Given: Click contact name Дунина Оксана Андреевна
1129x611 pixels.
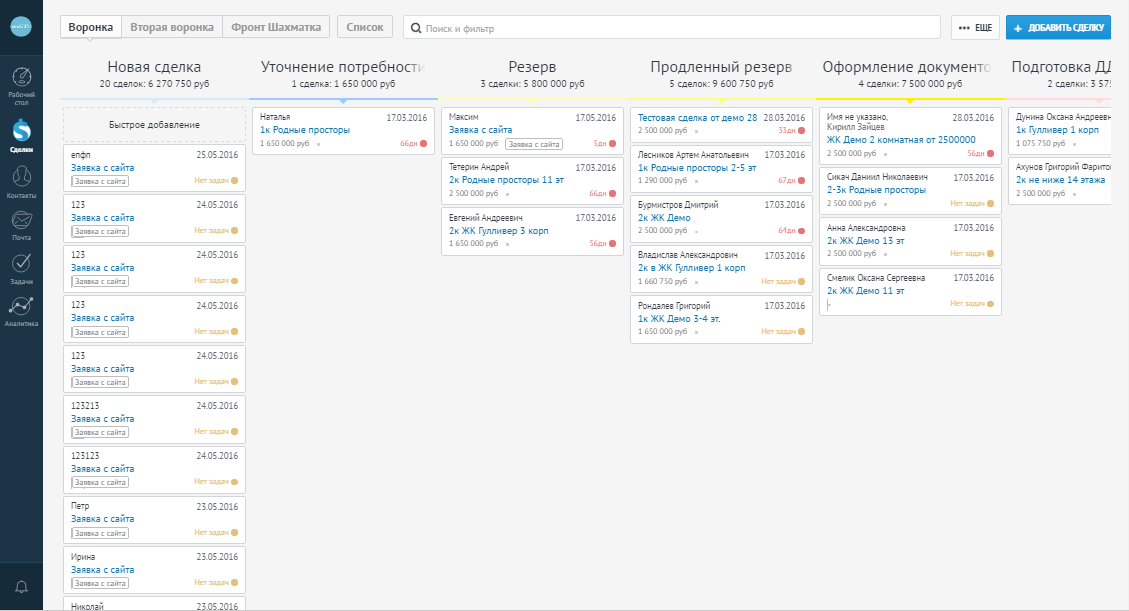Looking at the screenshot, I should (1063, 117).
